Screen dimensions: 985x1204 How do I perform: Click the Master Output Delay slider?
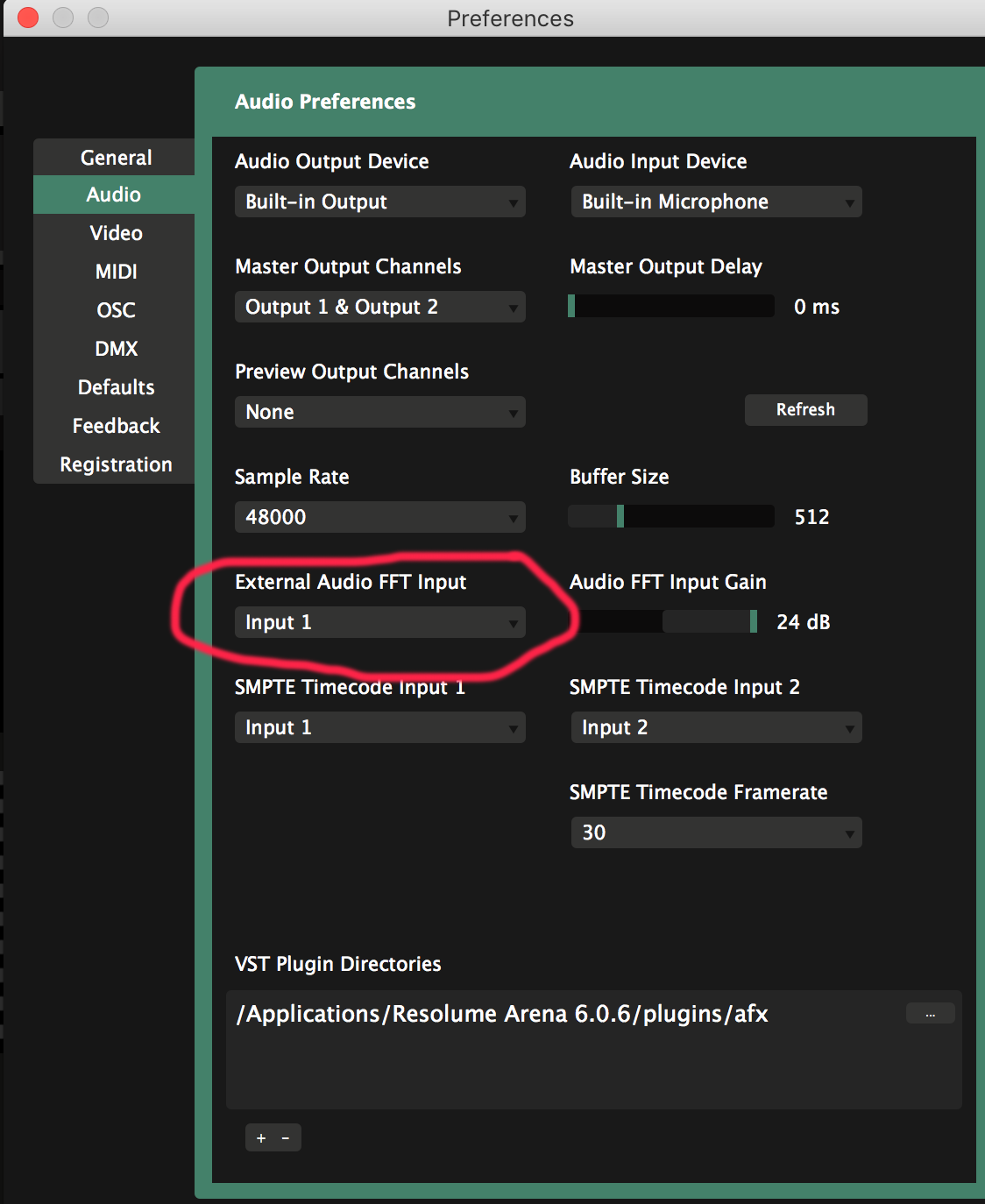pos(670,306)
